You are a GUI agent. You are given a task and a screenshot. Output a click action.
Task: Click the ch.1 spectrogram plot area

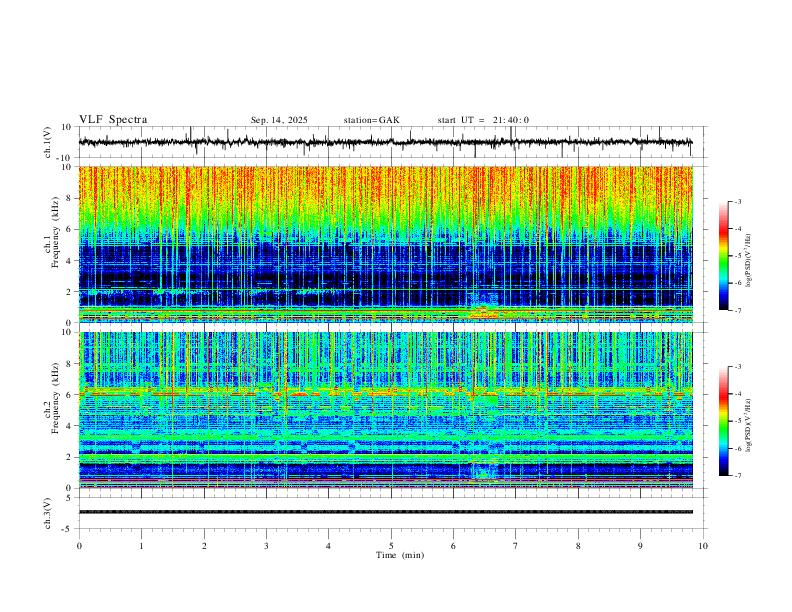point(386,244)
